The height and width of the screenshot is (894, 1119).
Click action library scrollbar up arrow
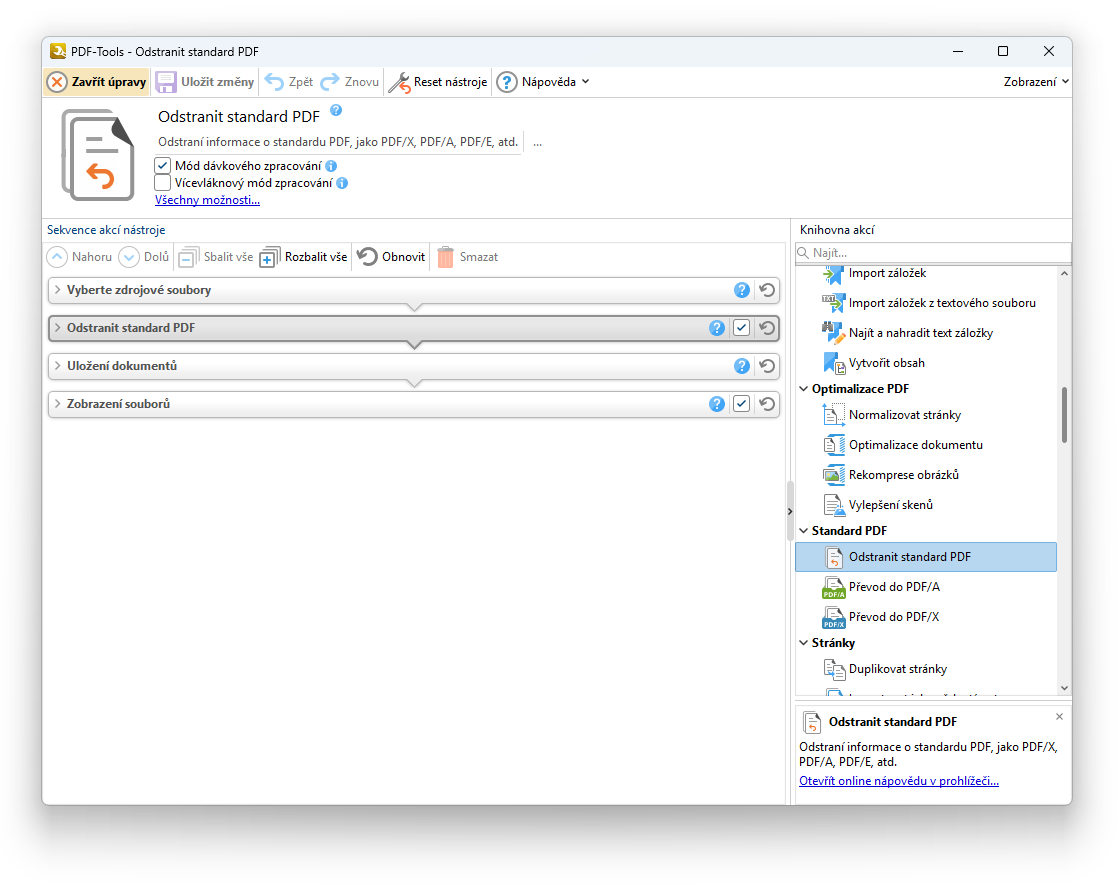pos(1064,273)
